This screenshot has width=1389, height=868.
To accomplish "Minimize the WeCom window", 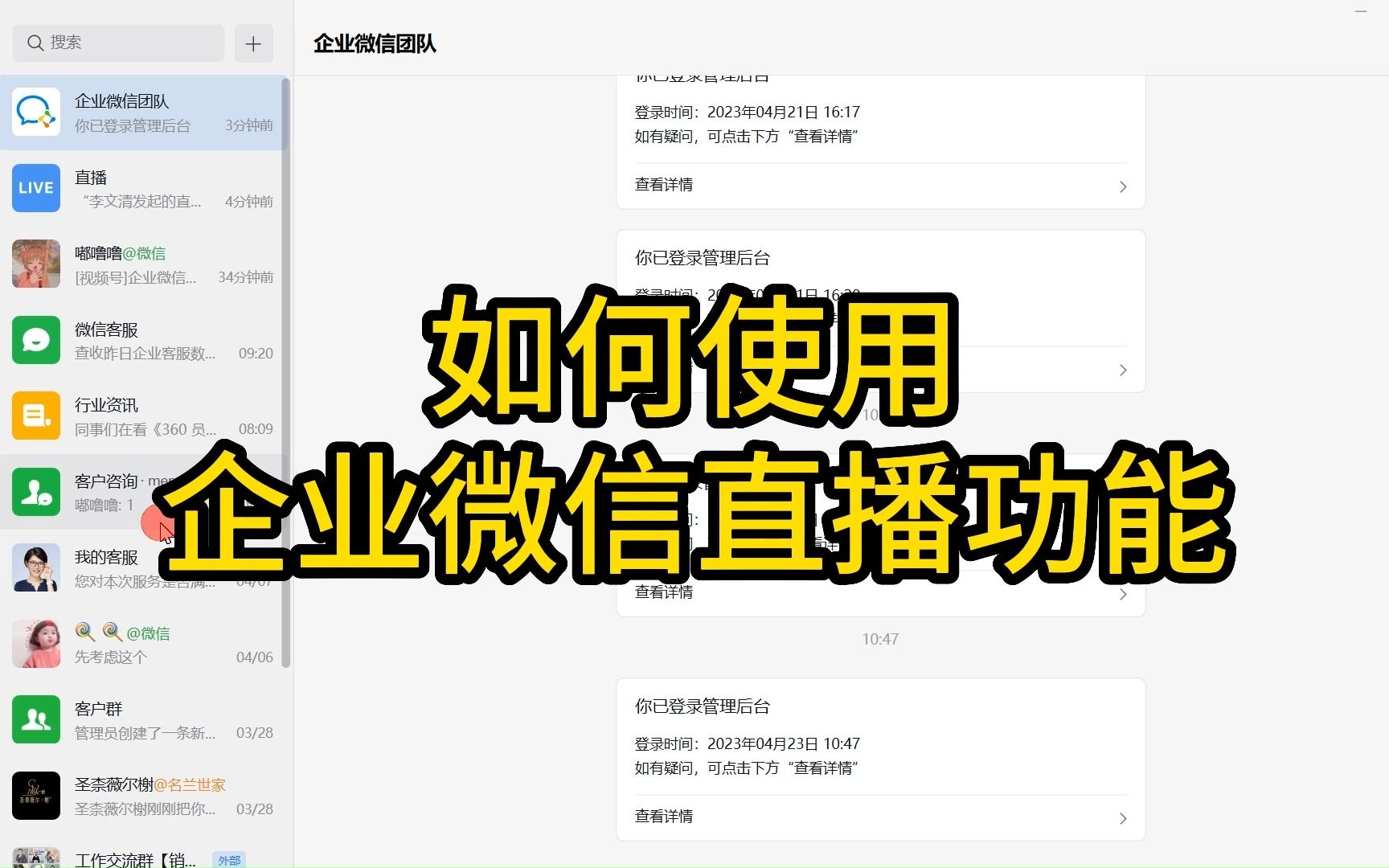I will coord(1361,11).
